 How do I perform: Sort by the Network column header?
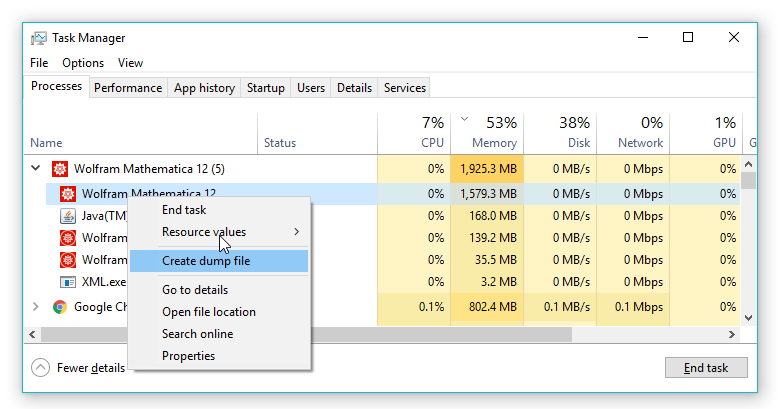[633, 134]
